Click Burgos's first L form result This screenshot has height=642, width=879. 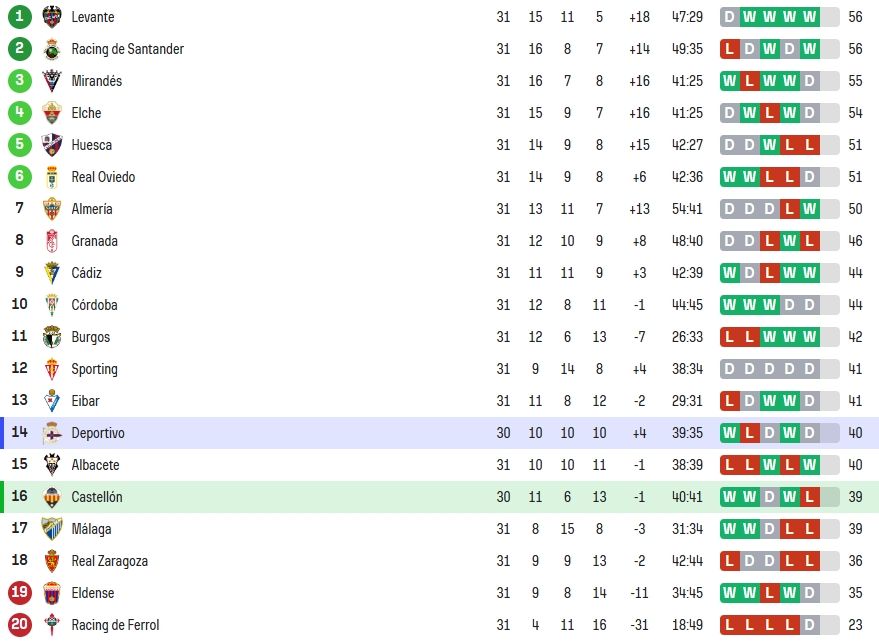click(729, 337)
